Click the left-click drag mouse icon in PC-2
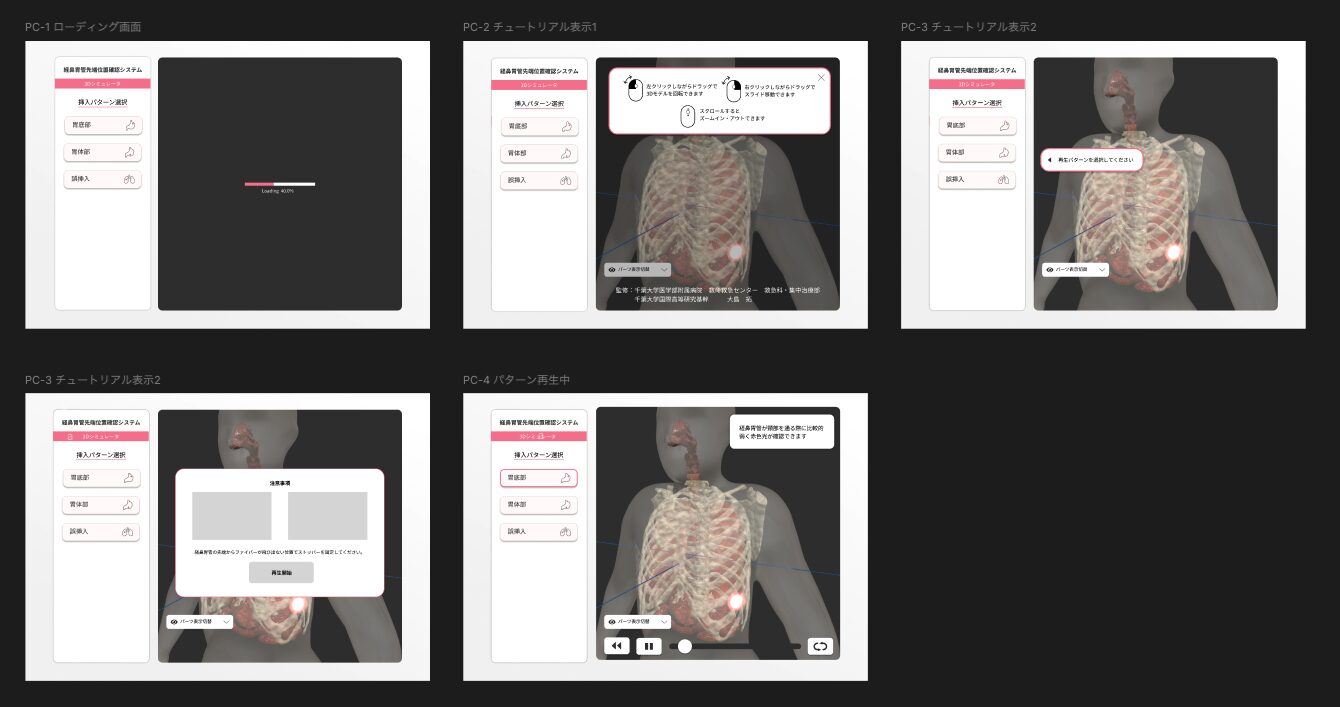Image resolution: width=1340 pixels, height=707 pixels. click(632, 90)
